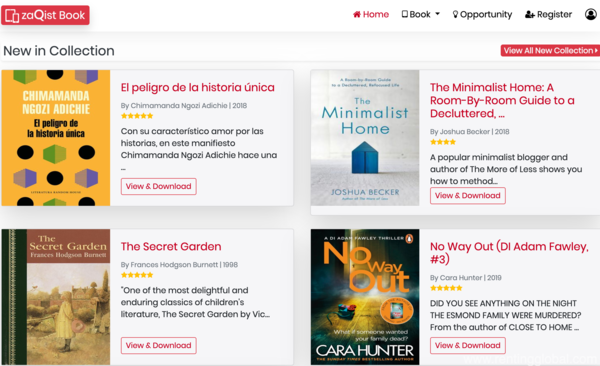Click description starting 'One of the most delightful'

click(x=195, y=302)
